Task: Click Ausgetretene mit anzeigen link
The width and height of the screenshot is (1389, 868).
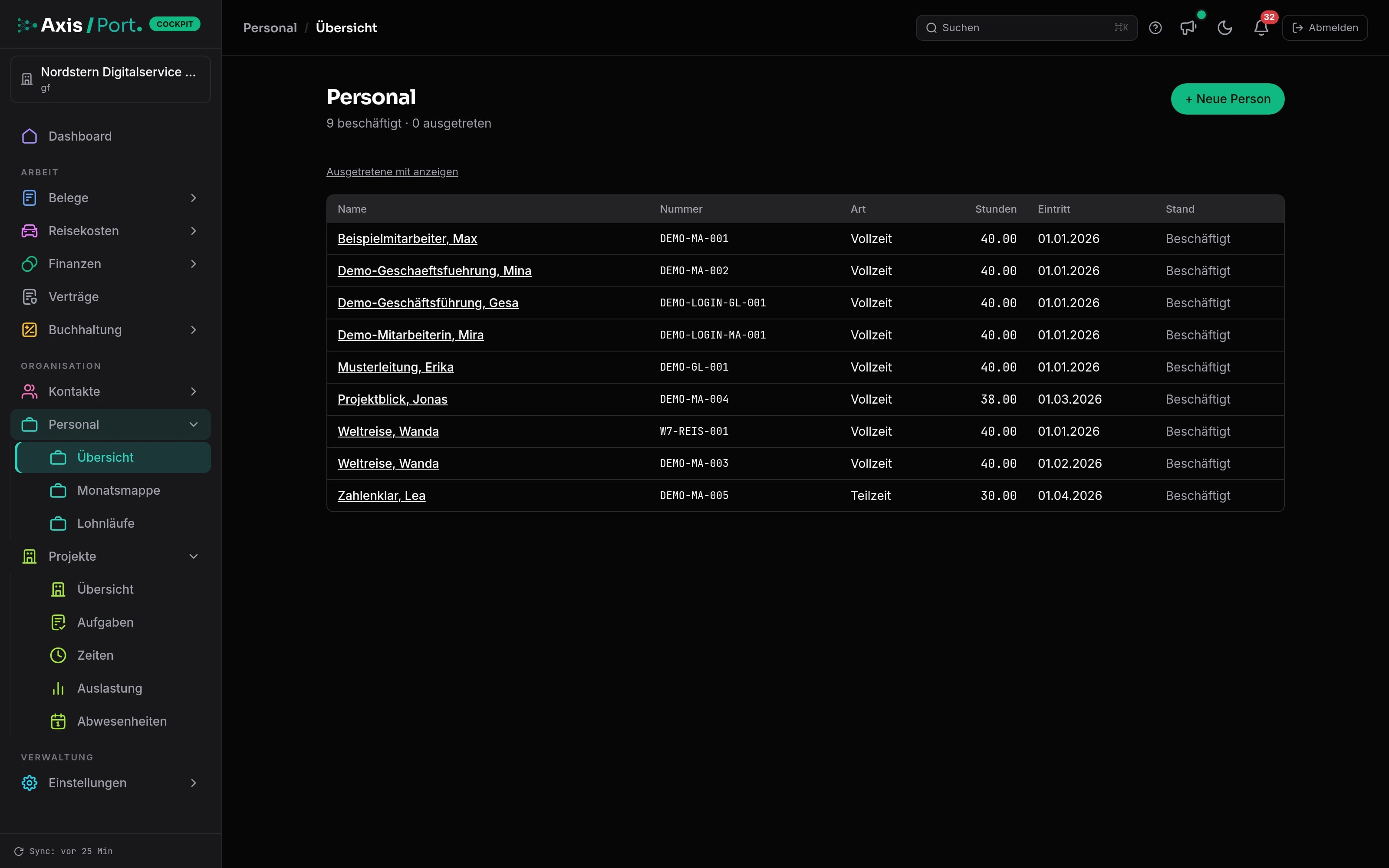Action: 392,172
